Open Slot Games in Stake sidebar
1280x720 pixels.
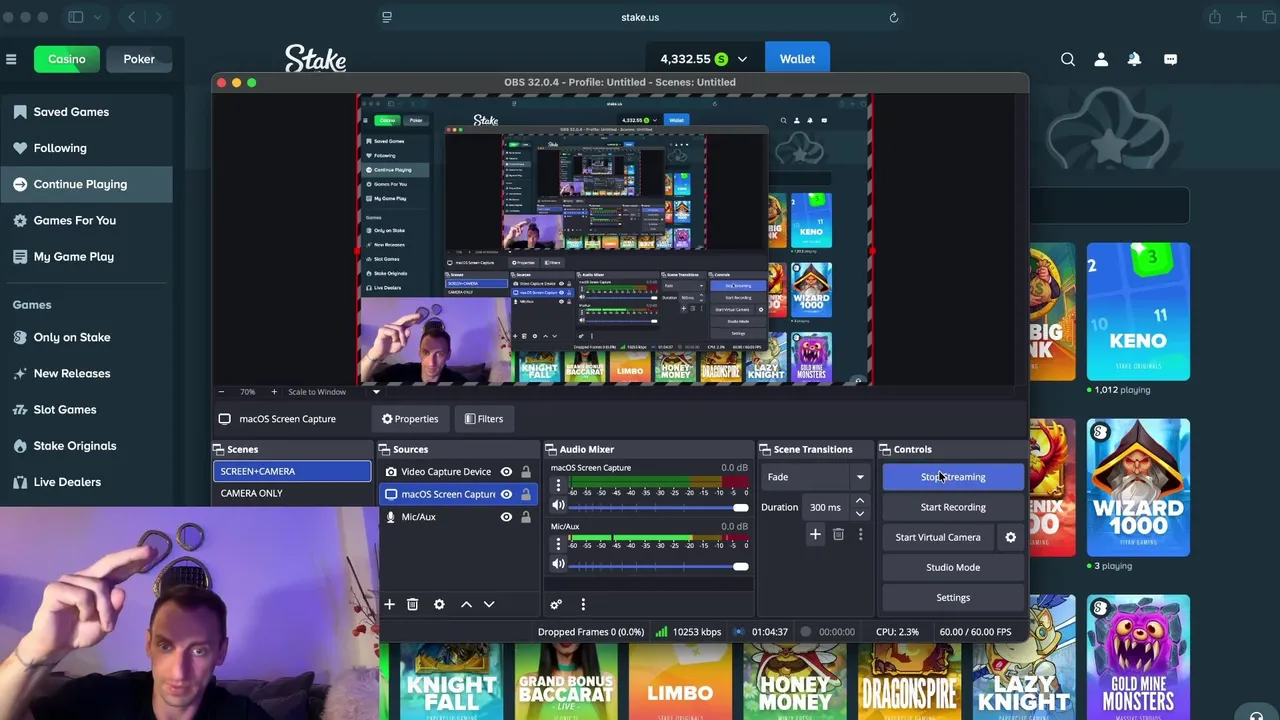click(86, 409)
